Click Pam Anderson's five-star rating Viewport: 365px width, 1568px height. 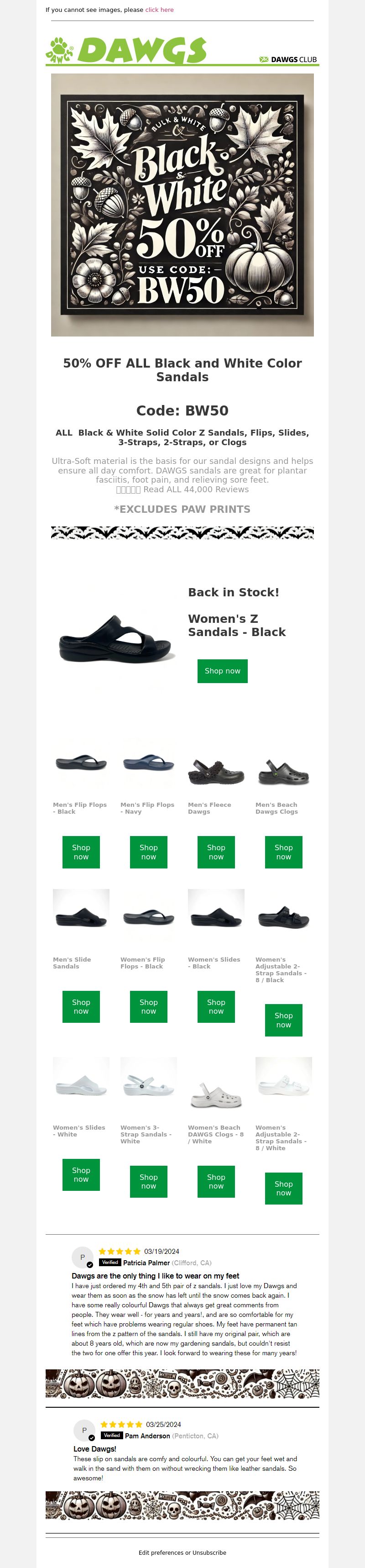coord(121,1424)
